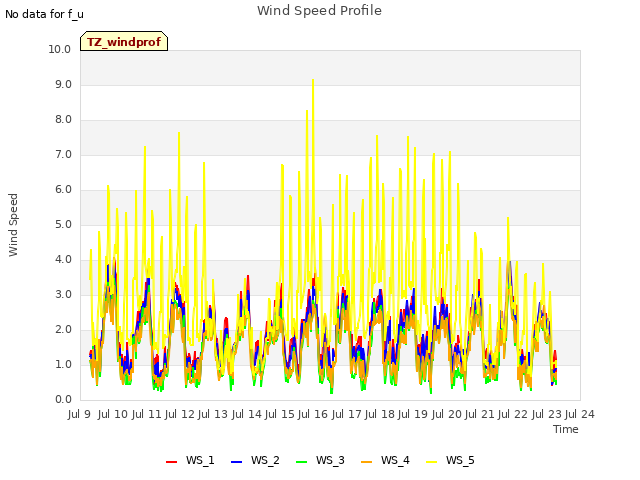The height and width of the screenshot is (480, 640).
Task: Click the Wind Speed y-axis label
Action: click(x=13, y=225)
